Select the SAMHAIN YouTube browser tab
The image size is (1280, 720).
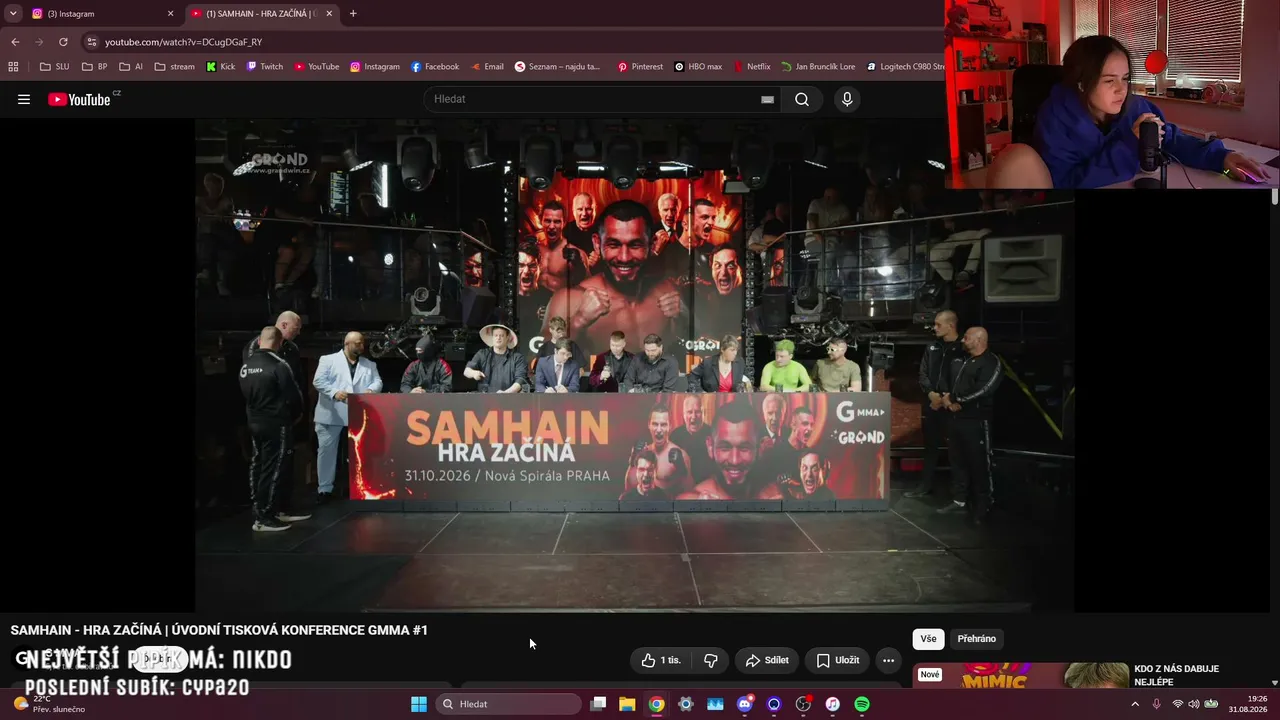tap(262, 14)
